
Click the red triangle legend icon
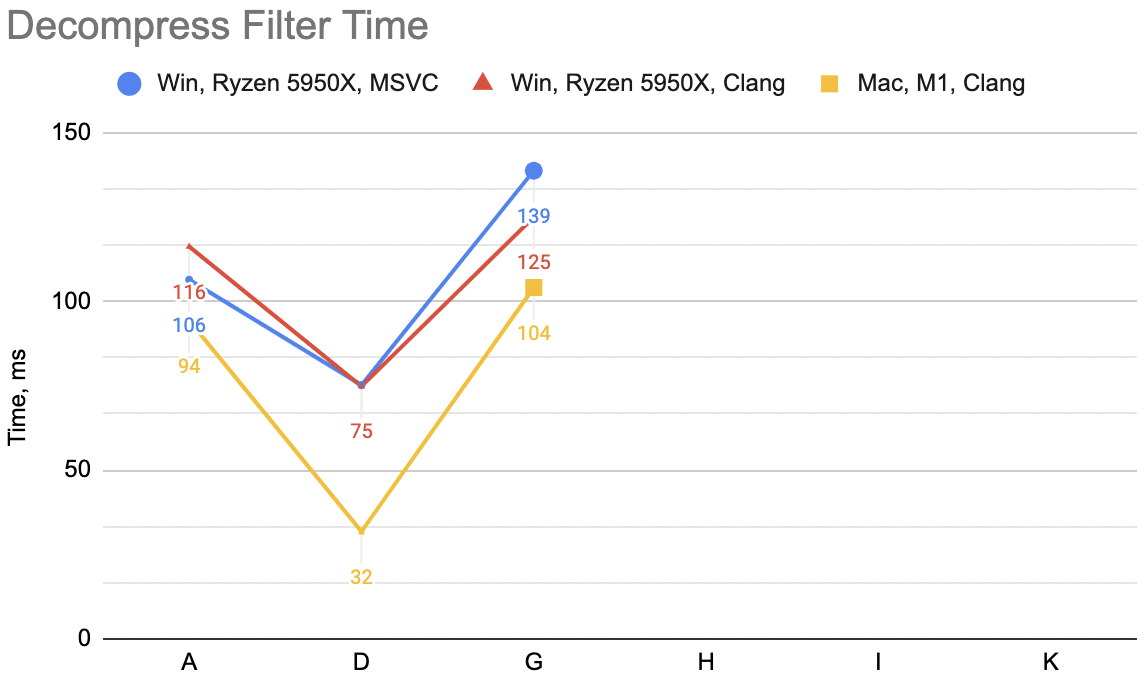click(483, 82)
